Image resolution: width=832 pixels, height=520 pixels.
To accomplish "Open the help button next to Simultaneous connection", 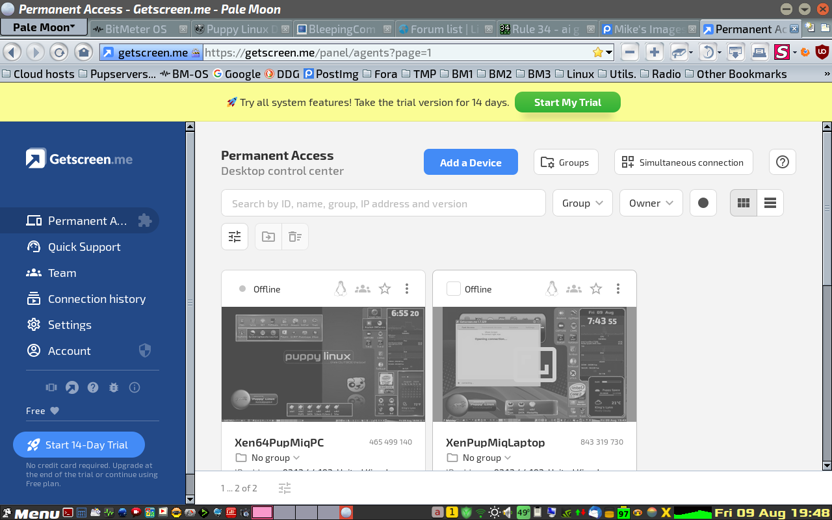I will [x=782, y=162].
